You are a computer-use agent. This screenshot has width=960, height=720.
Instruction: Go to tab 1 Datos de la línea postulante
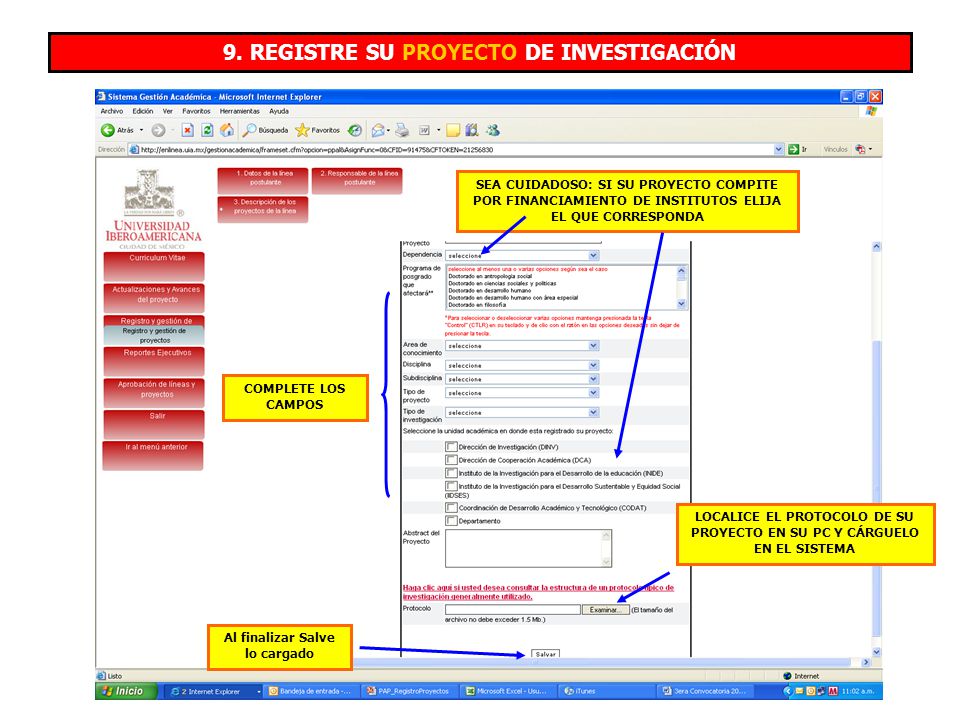point(263,180)
